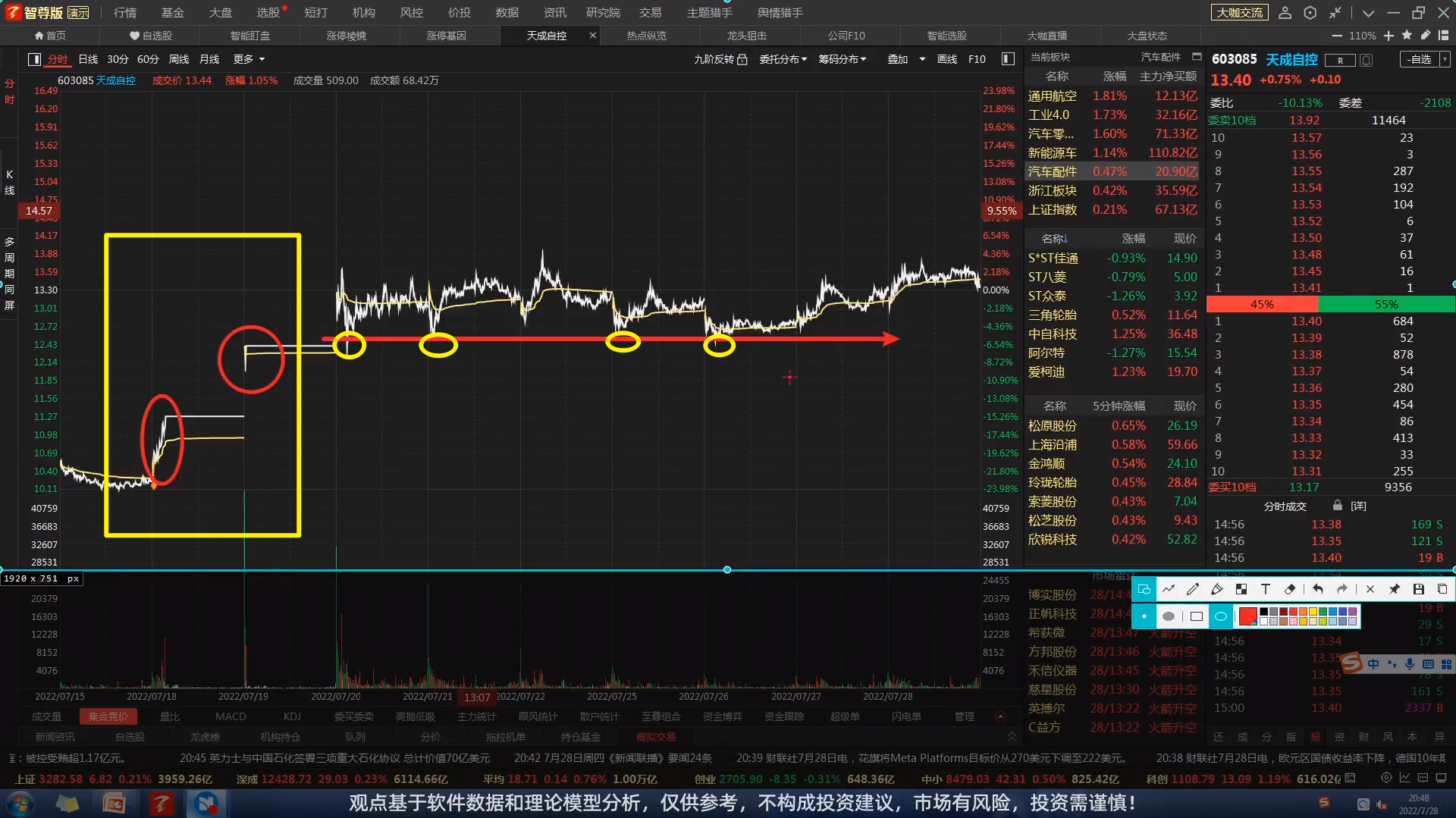
Task: Switch to 日线 daily chart
Action: click(x=88, y=59)
